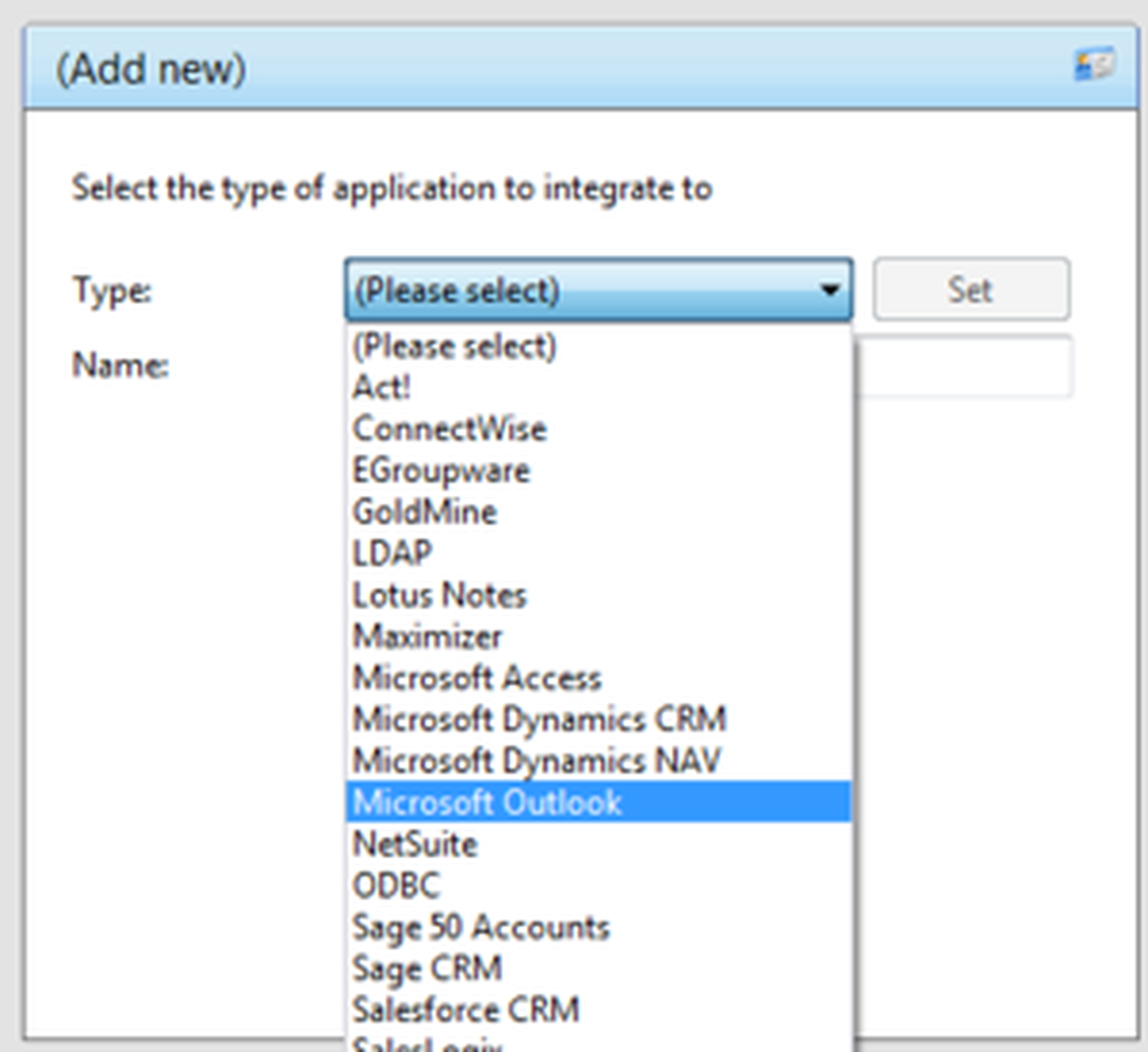Screen dimensions: 1148x1052
Task: Pick Microsoft Access entry
Action: click(477, 678)
